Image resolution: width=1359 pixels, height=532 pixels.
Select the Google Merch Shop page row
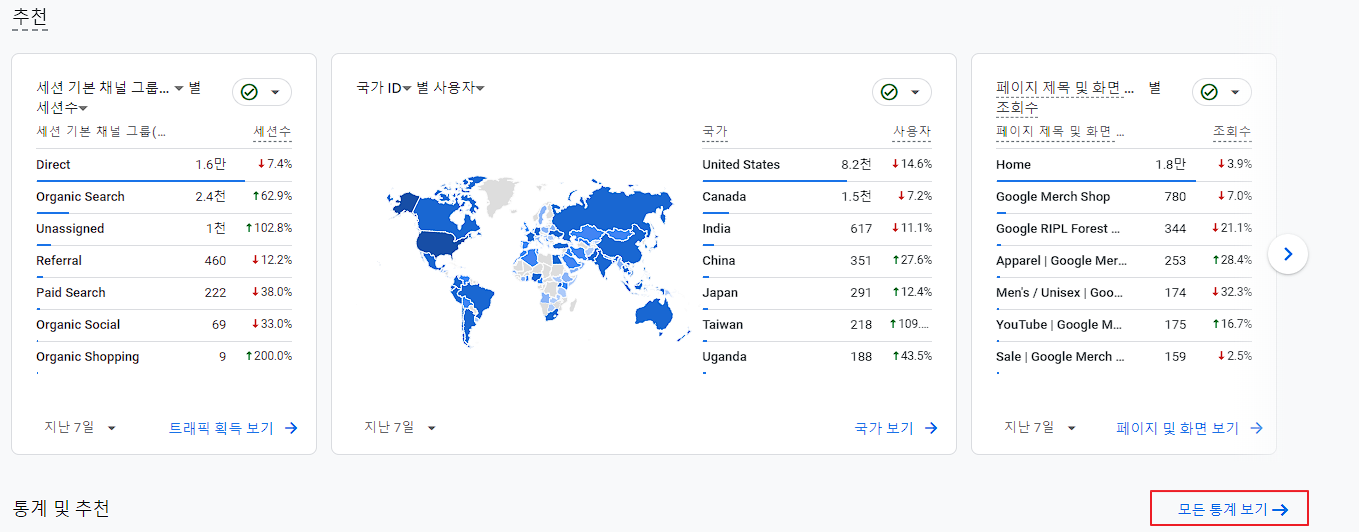click(1124, 196)
